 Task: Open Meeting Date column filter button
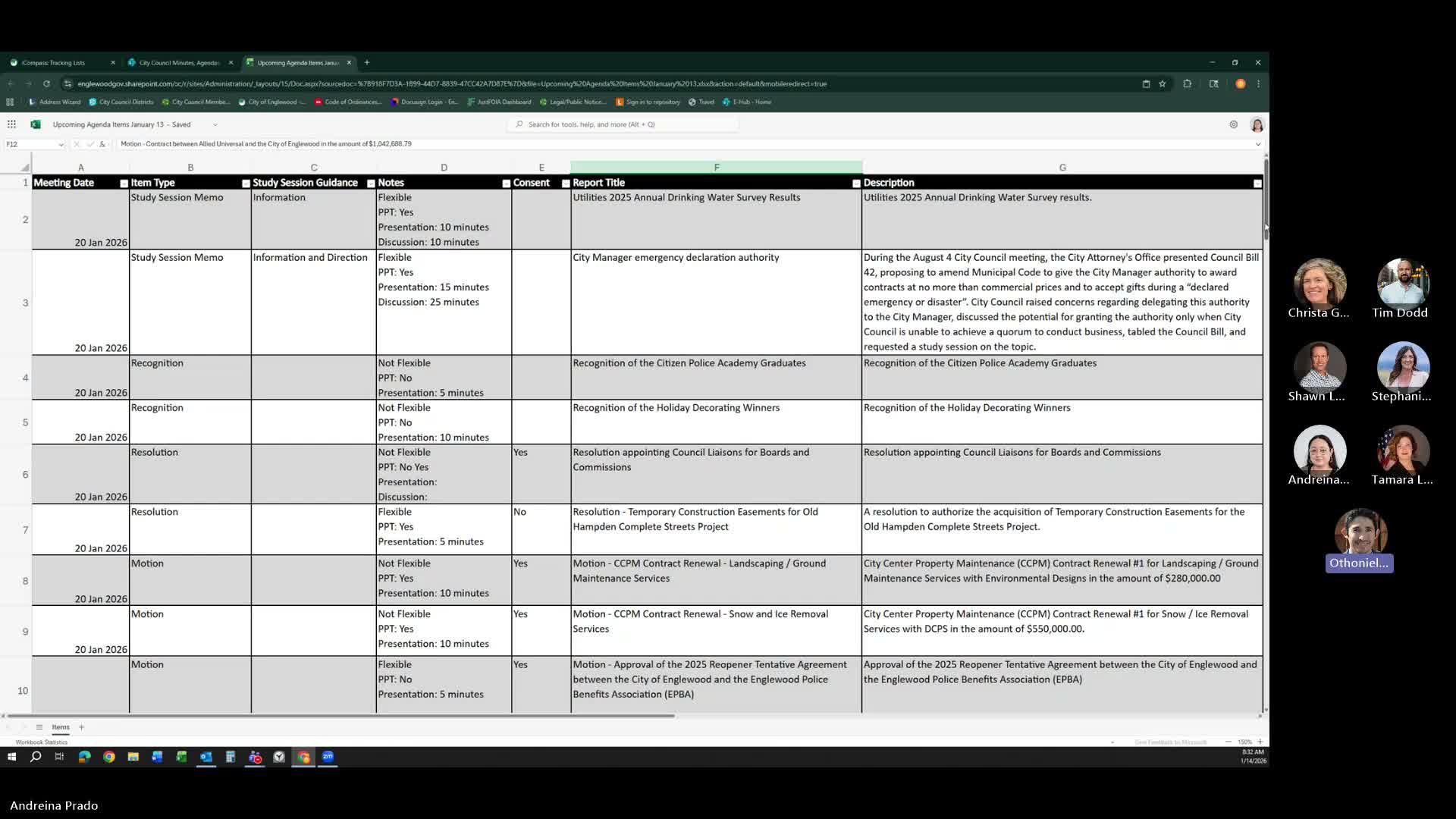pos(124,184)
